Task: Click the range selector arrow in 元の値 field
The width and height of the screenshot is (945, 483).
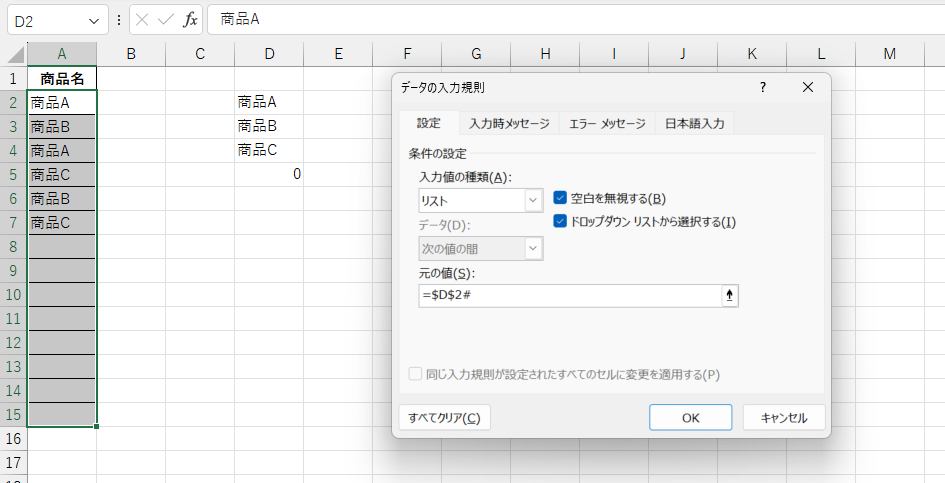Action: coord(729,295)
